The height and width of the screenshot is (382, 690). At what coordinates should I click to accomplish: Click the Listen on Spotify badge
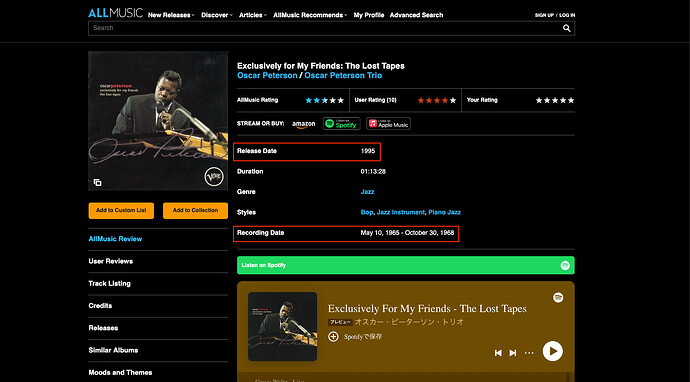[x=341, y=124]
